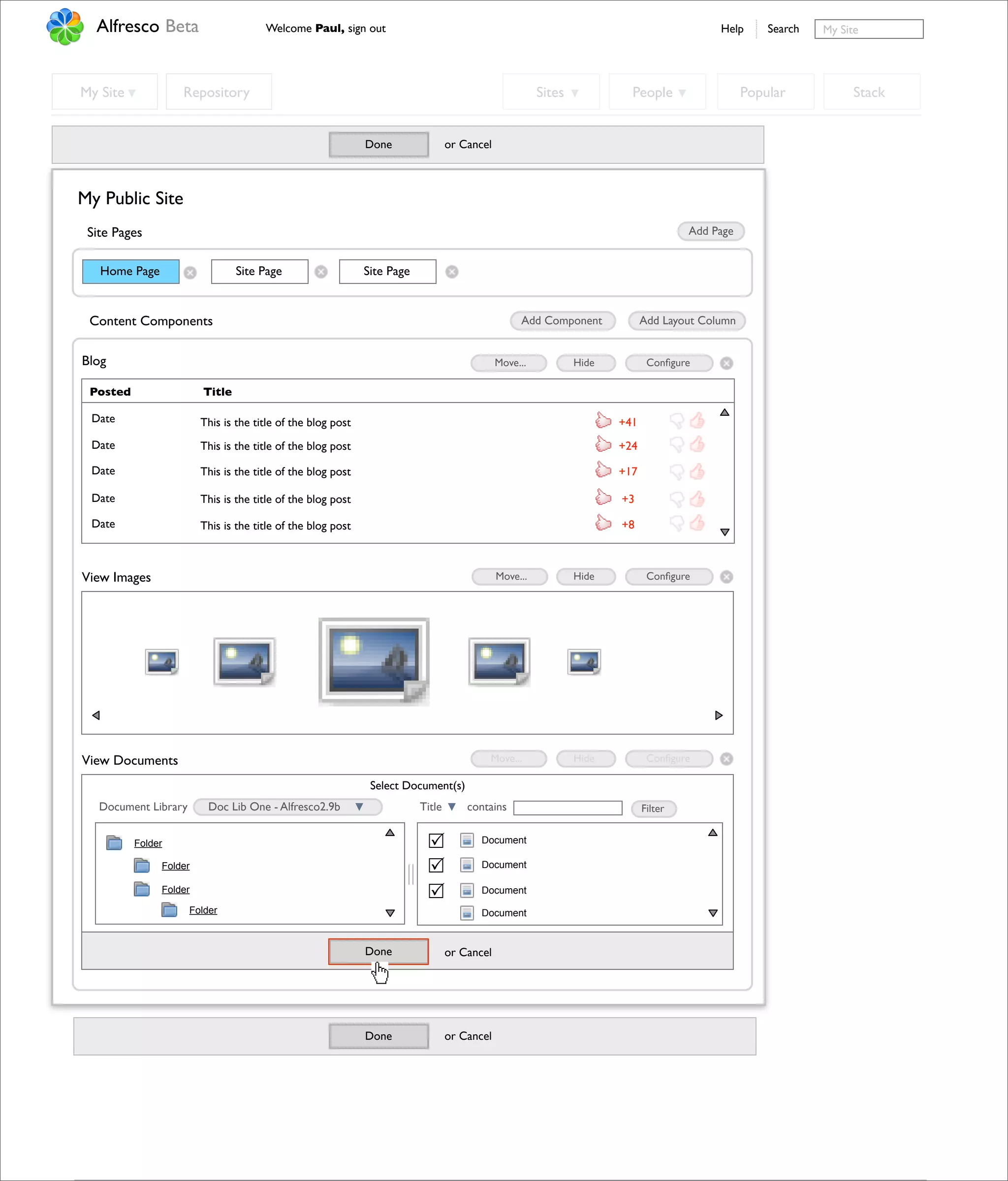Click the Alfresco flower logo
Image resolution: width=1008 pixels, height=1181 pixels.
(65, 27)
